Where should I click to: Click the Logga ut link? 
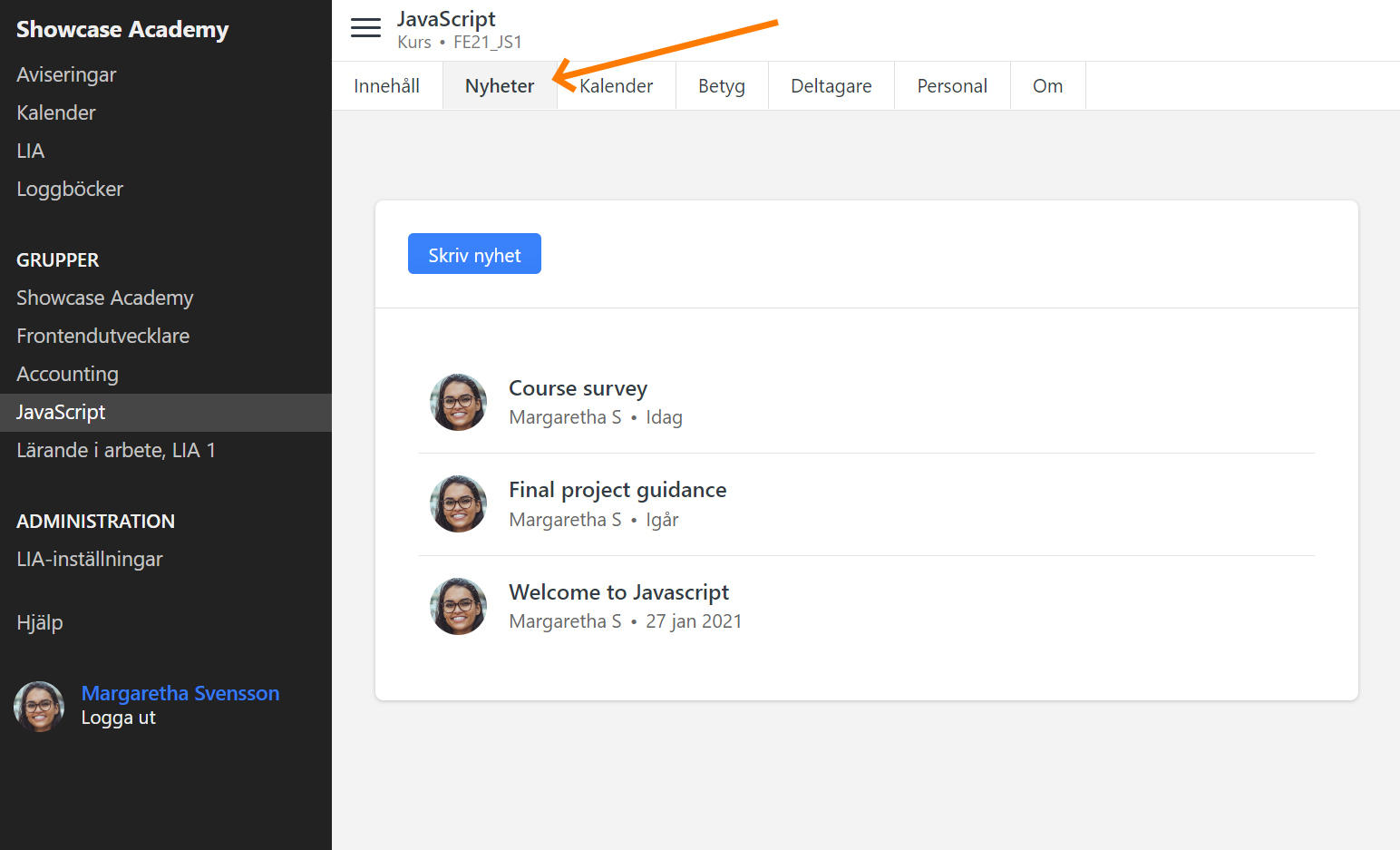[118, 718]
